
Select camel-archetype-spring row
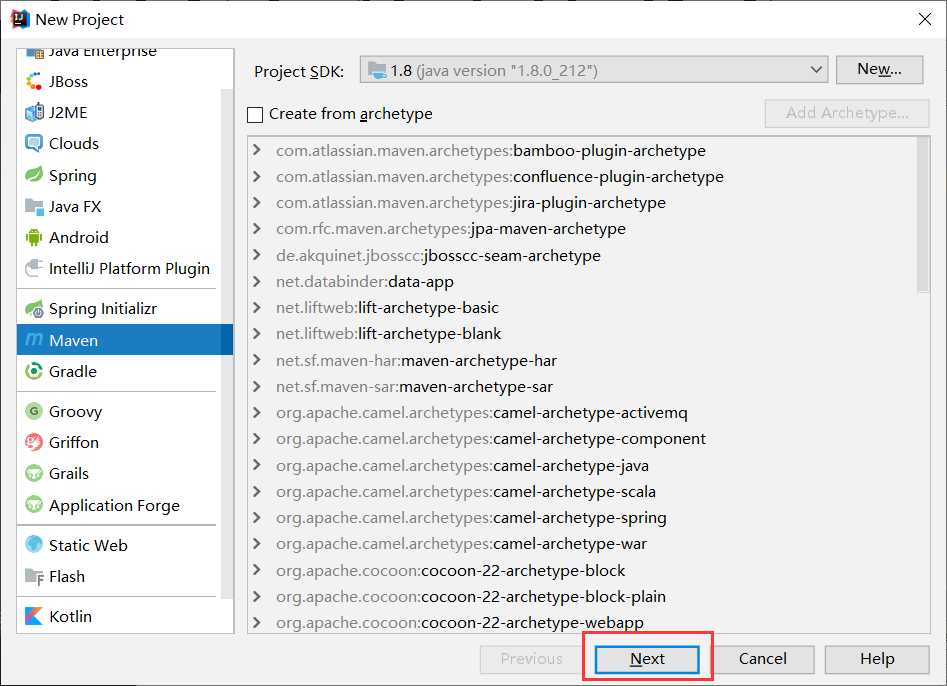583,518
